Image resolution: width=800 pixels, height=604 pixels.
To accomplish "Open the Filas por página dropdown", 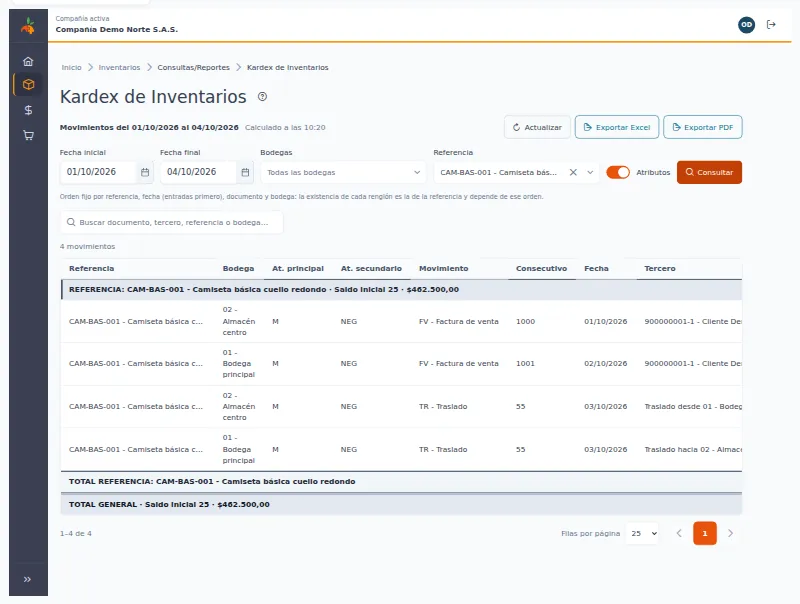I will point(642,534).
